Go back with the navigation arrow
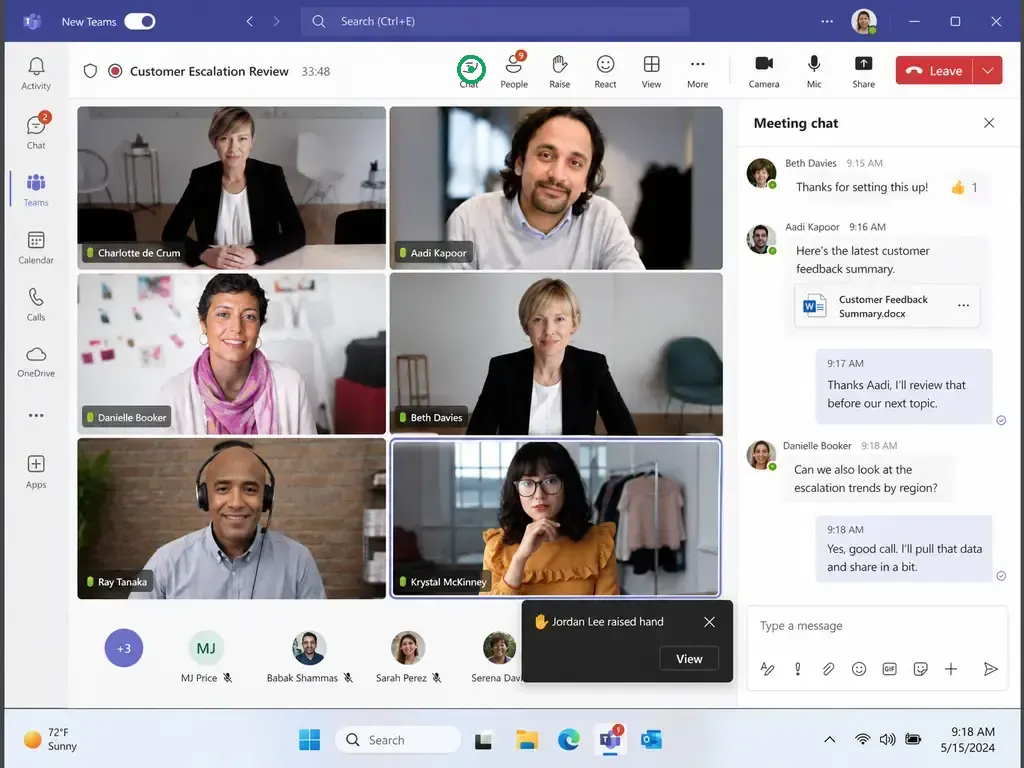The image size is (1024, 768). (x=249, y=22)
